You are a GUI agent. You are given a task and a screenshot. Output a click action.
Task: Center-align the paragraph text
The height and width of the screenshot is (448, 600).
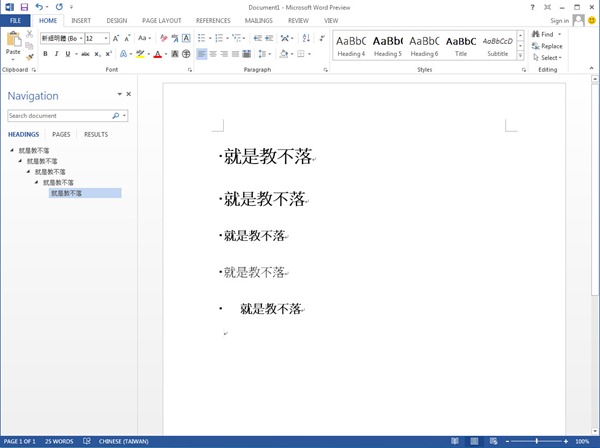point(212,54)
